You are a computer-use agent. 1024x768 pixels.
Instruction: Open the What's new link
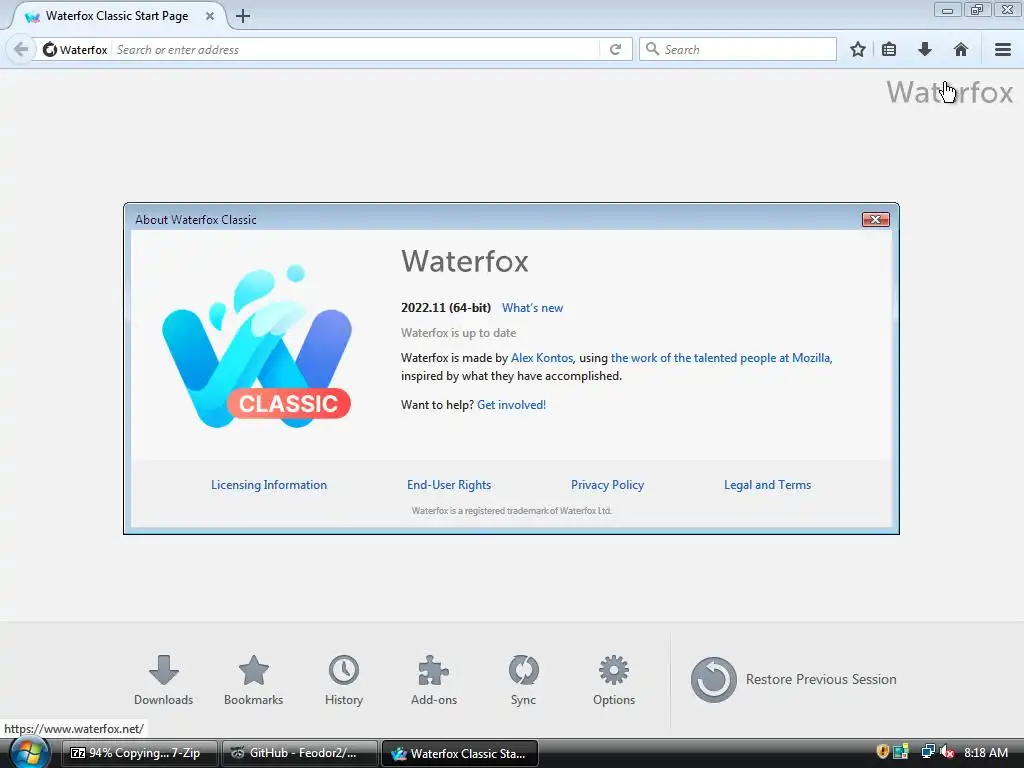[x=532, y=308]
